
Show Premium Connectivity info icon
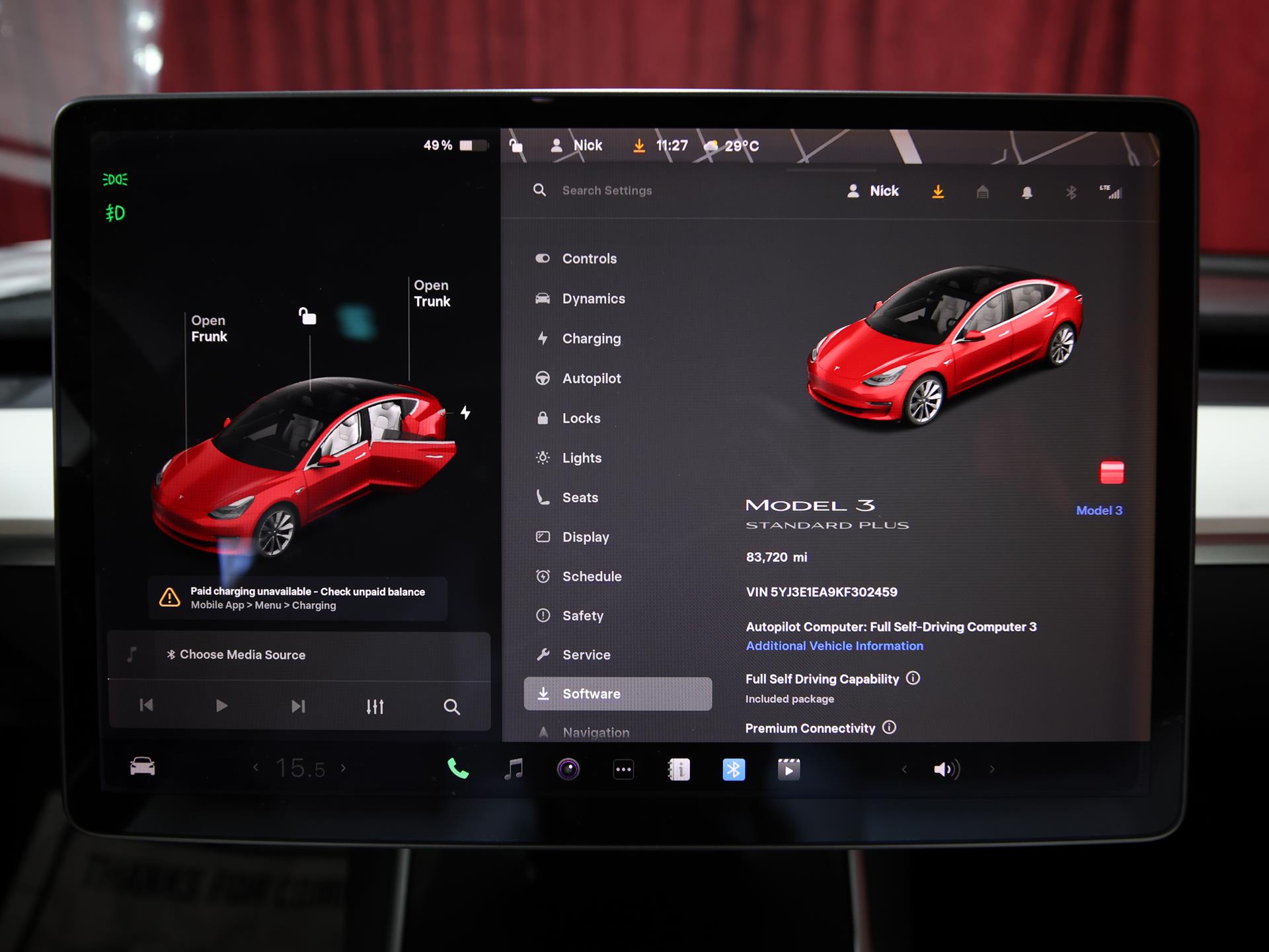tap(890, 727)
